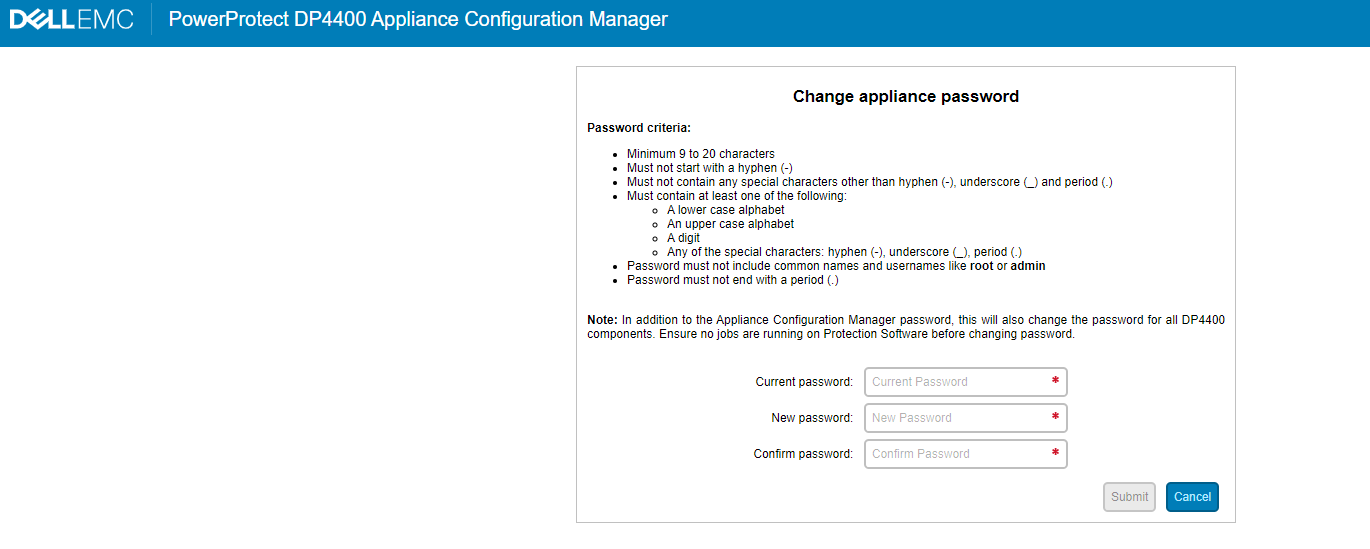The image size is (1370, 549).
Task: Click the bold word 'admin'
Action: (x=1028, y=266)
